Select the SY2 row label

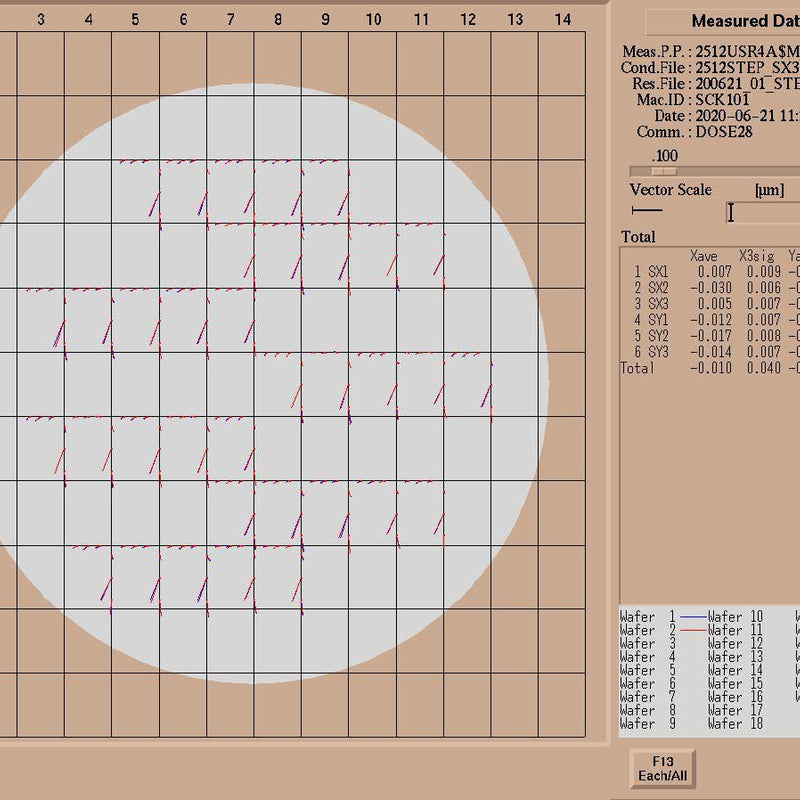[x=658, y=336]
